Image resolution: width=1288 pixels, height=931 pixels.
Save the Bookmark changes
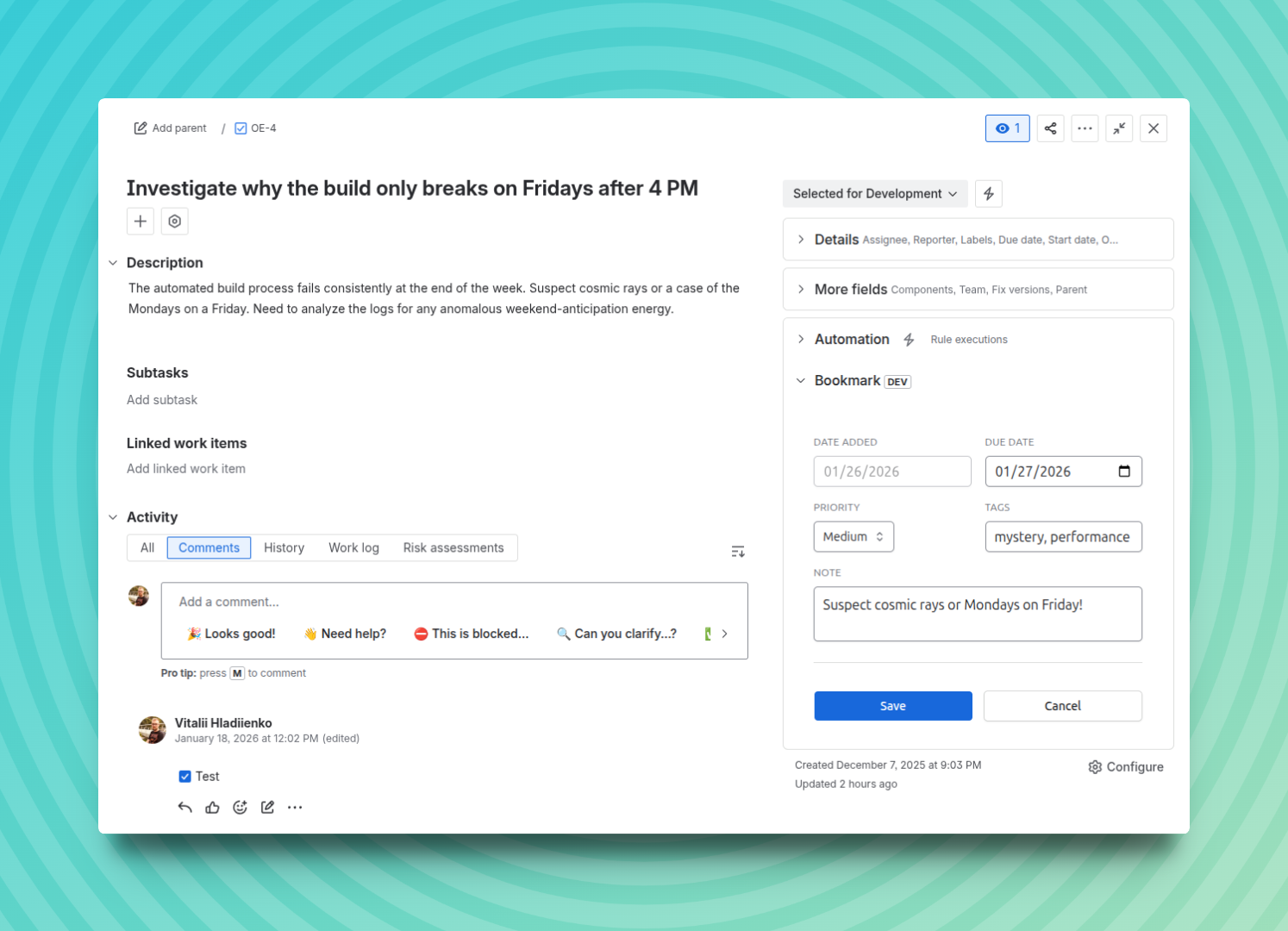pos(892,705)
